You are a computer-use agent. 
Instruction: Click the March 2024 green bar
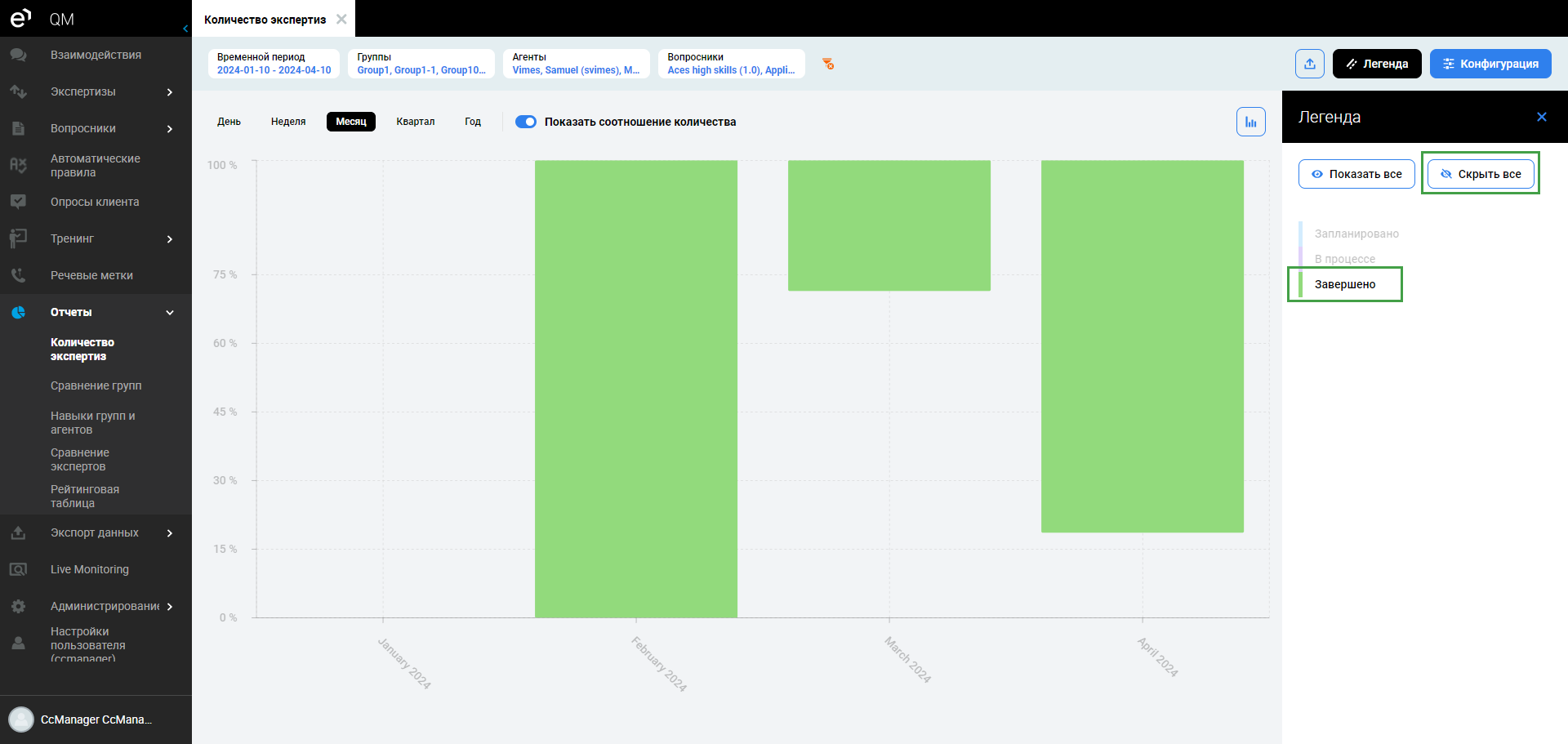point(889,225)
